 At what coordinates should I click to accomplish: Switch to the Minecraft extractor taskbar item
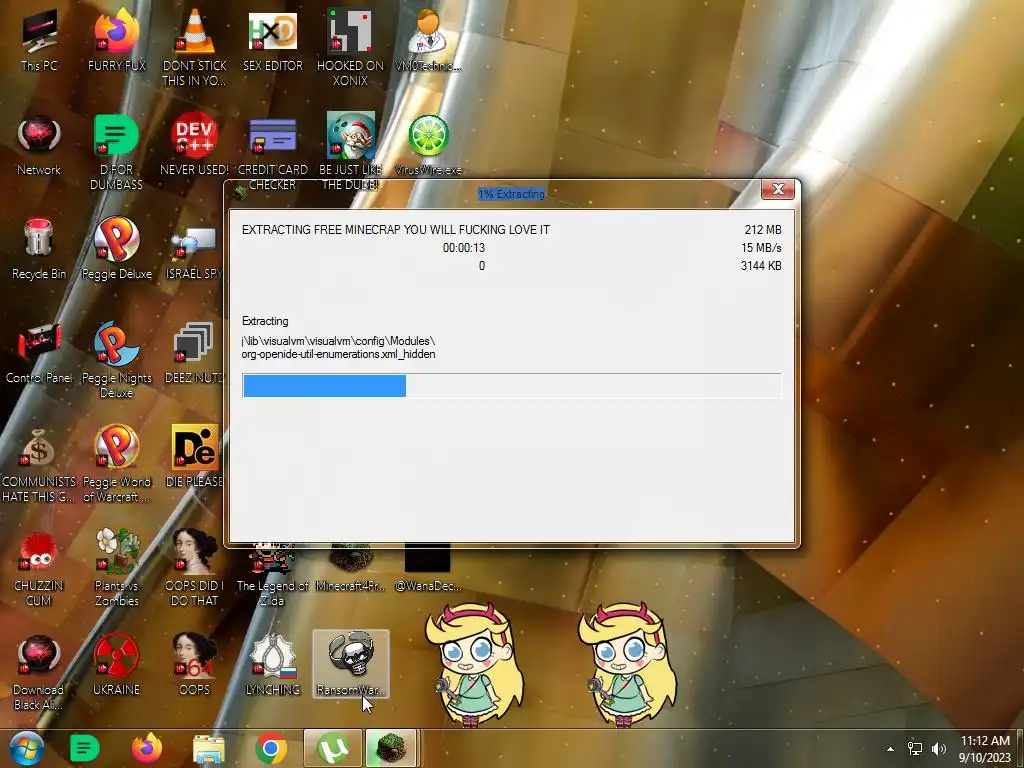click(391, 748)
